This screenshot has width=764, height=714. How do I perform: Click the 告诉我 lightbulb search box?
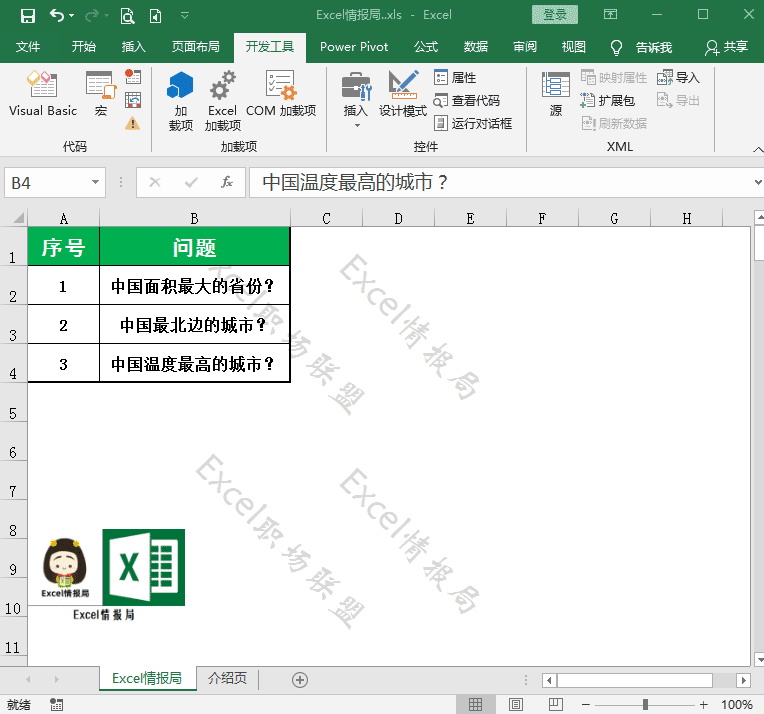point(641,47)
